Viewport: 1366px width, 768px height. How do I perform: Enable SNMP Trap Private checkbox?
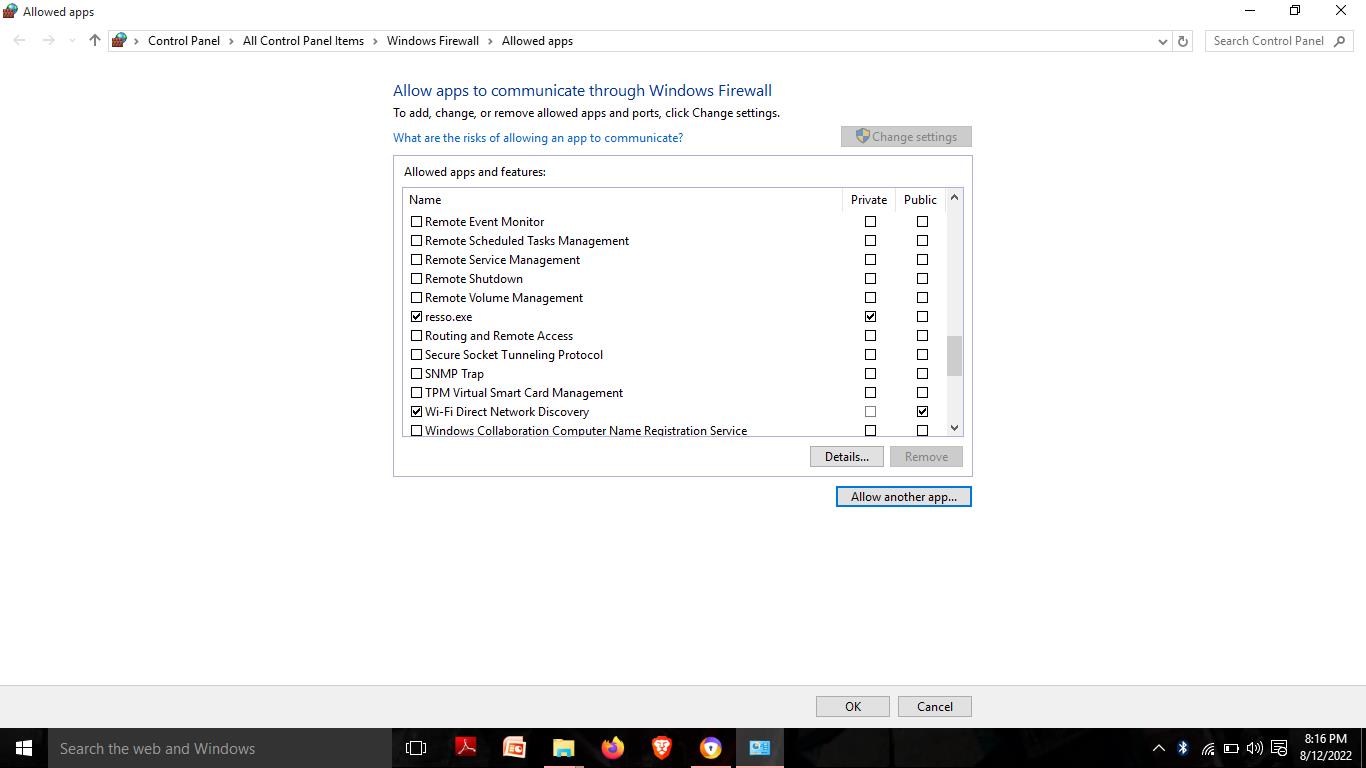coord(870,374)
